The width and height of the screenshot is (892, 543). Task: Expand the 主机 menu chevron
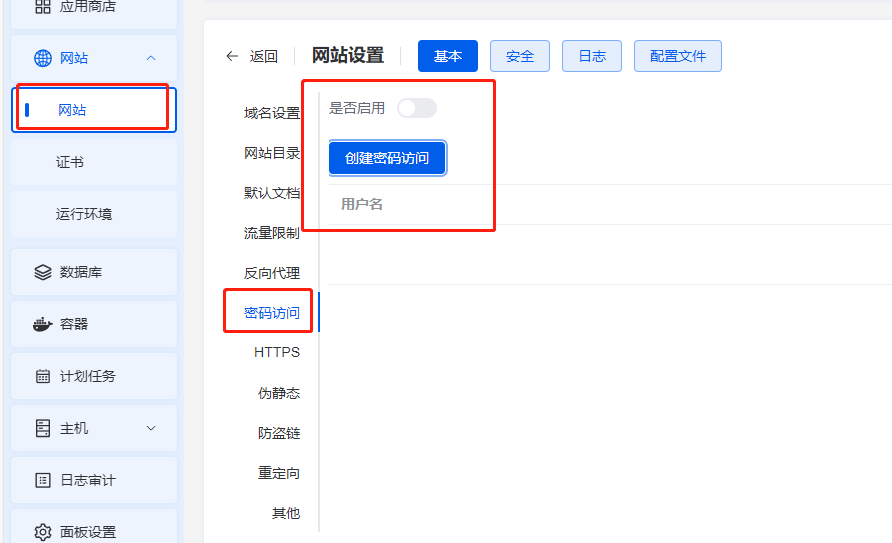tap(151, 428)
